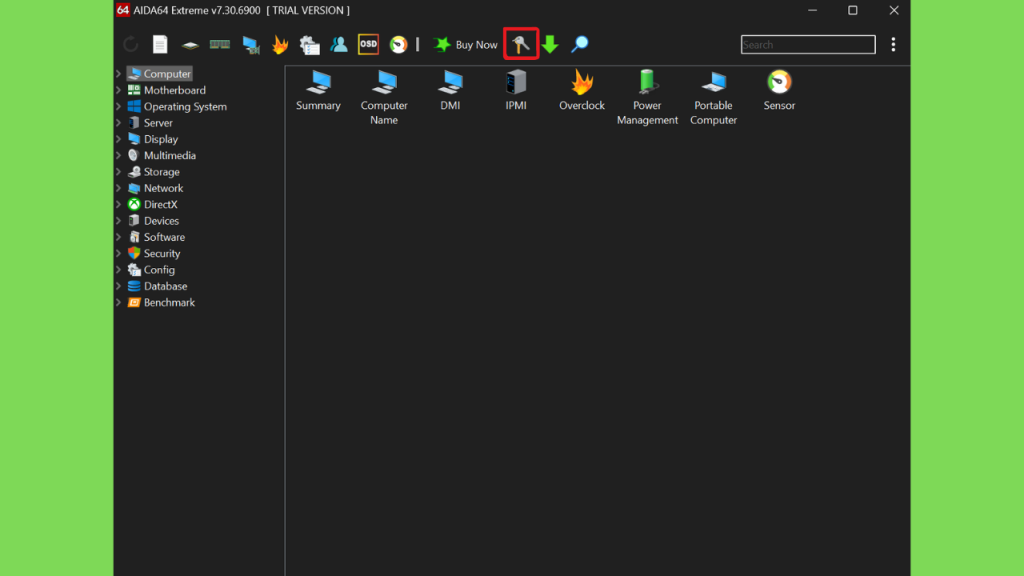Open the Overclock page icon
1024x576 pixels.
582,90
